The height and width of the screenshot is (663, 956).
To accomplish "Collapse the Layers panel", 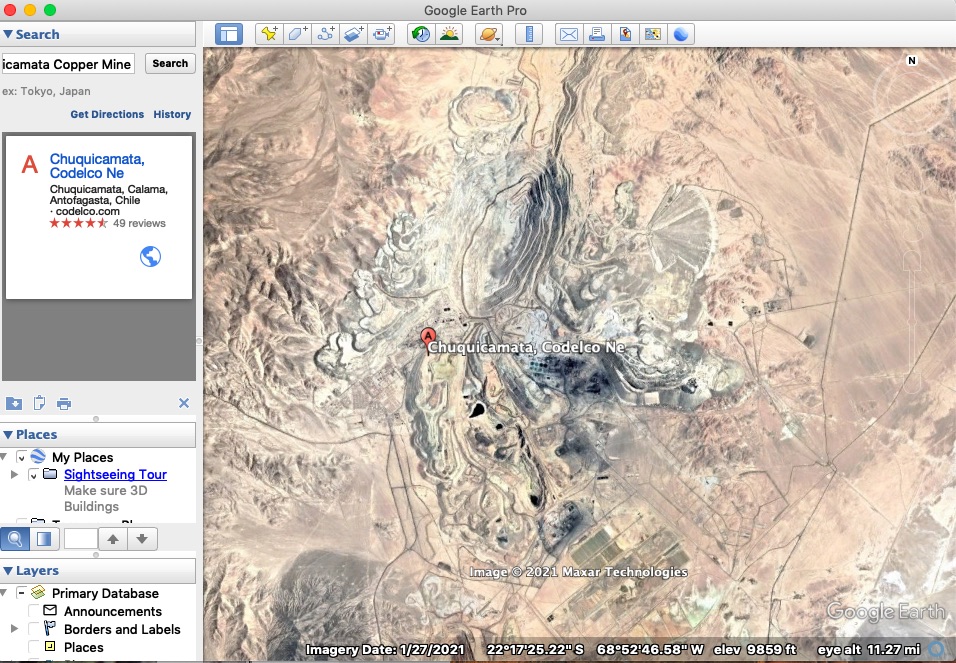I will point(8,571).
